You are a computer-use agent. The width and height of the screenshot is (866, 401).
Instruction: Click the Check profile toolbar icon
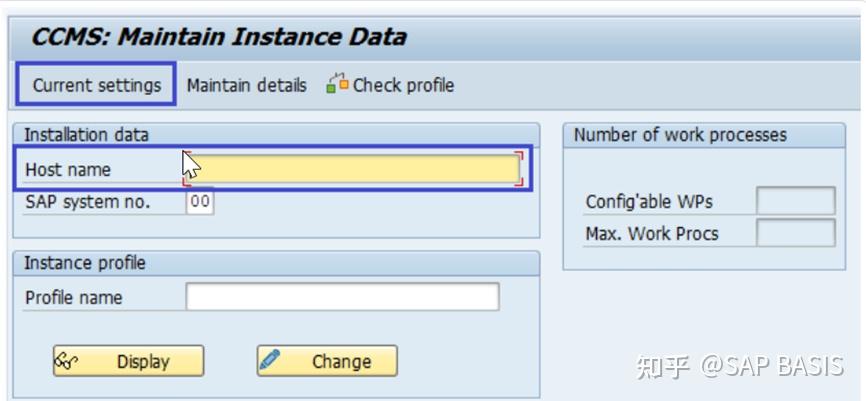(337, 84)
